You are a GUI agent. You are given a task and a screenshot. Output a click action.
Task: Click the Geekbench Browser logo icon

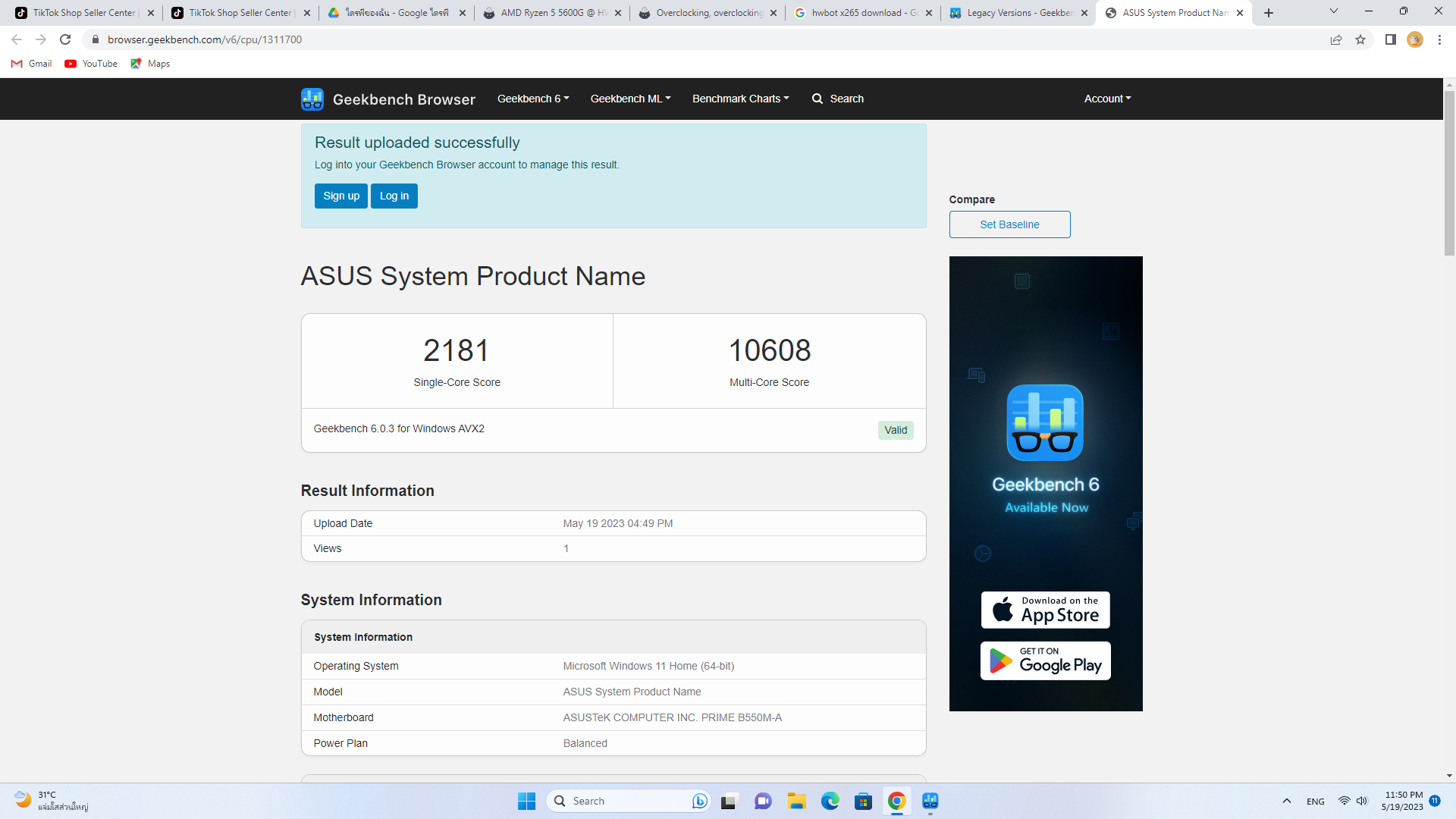[312, 99]
